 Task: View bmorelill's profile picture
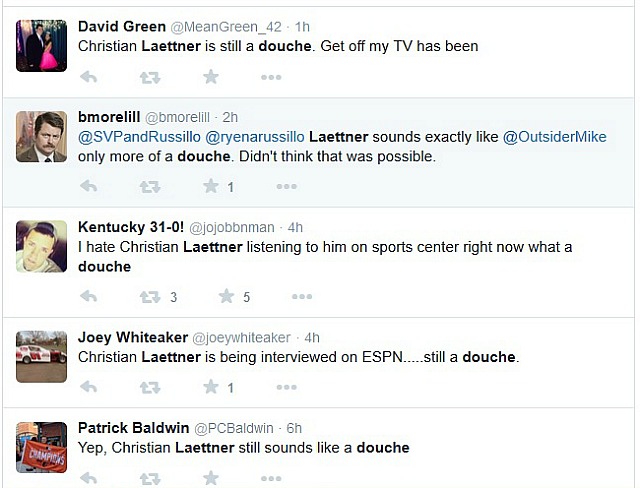[42, 137]
